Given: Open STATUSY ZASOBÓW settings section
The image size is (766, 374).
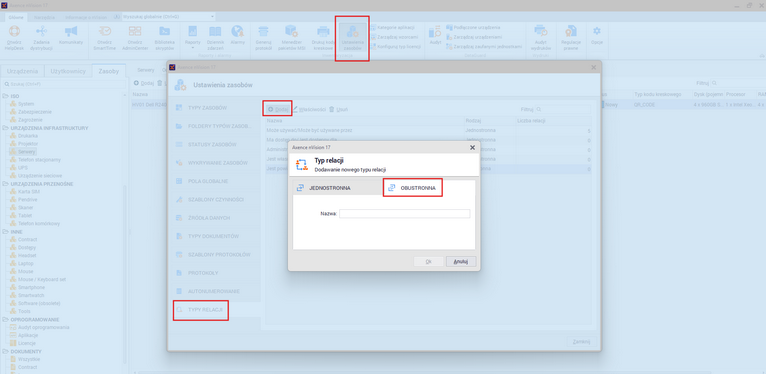Looking at the screenshot, I should pyautogui.click(x=214, y=145).
